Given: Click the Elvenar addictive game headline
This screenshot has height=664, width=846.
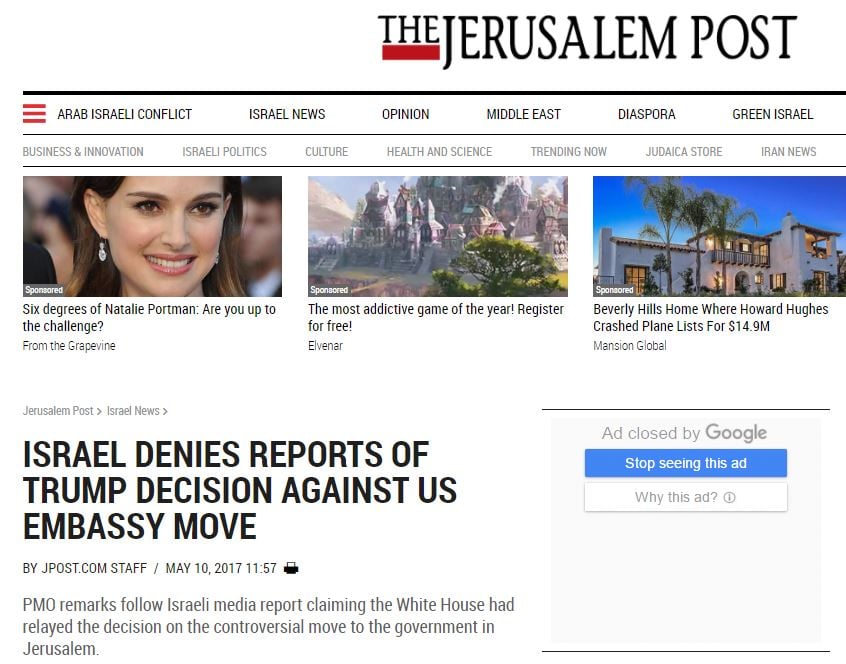Looking at the screenshot, I should pyautogui.click(x=436, y=318).
